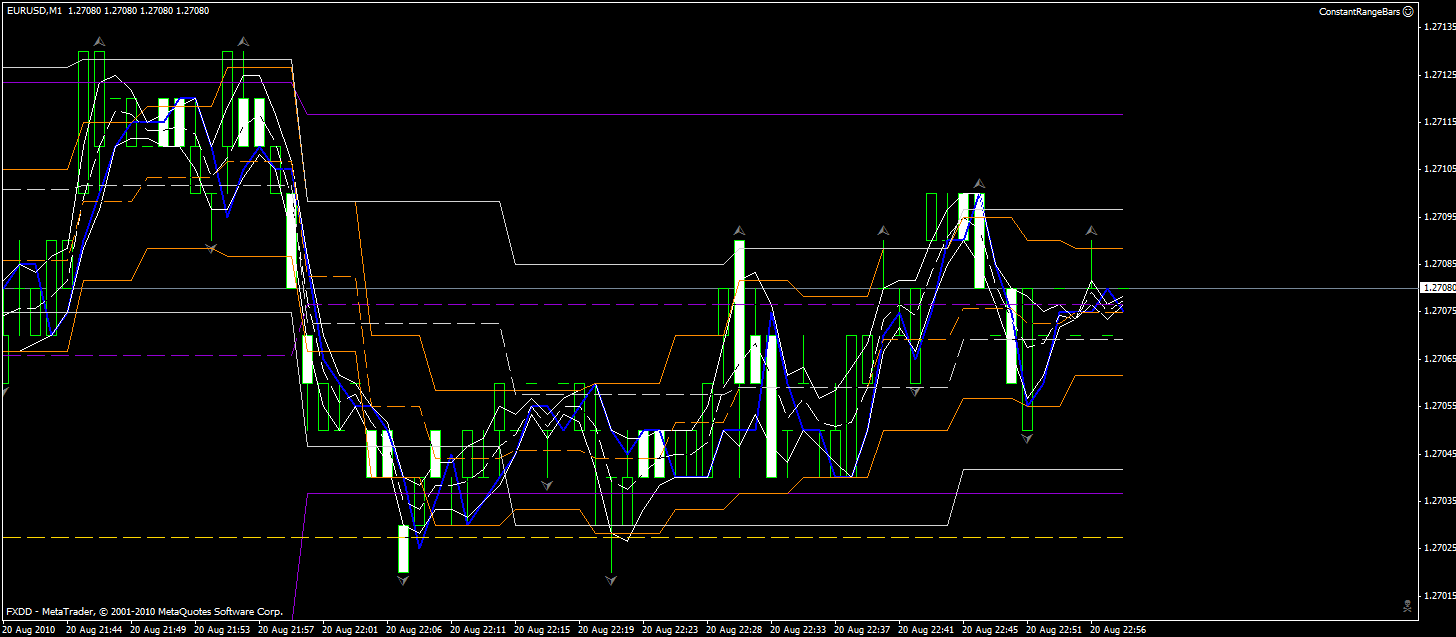Click the highlighted current price label 1.27080

1437,288
